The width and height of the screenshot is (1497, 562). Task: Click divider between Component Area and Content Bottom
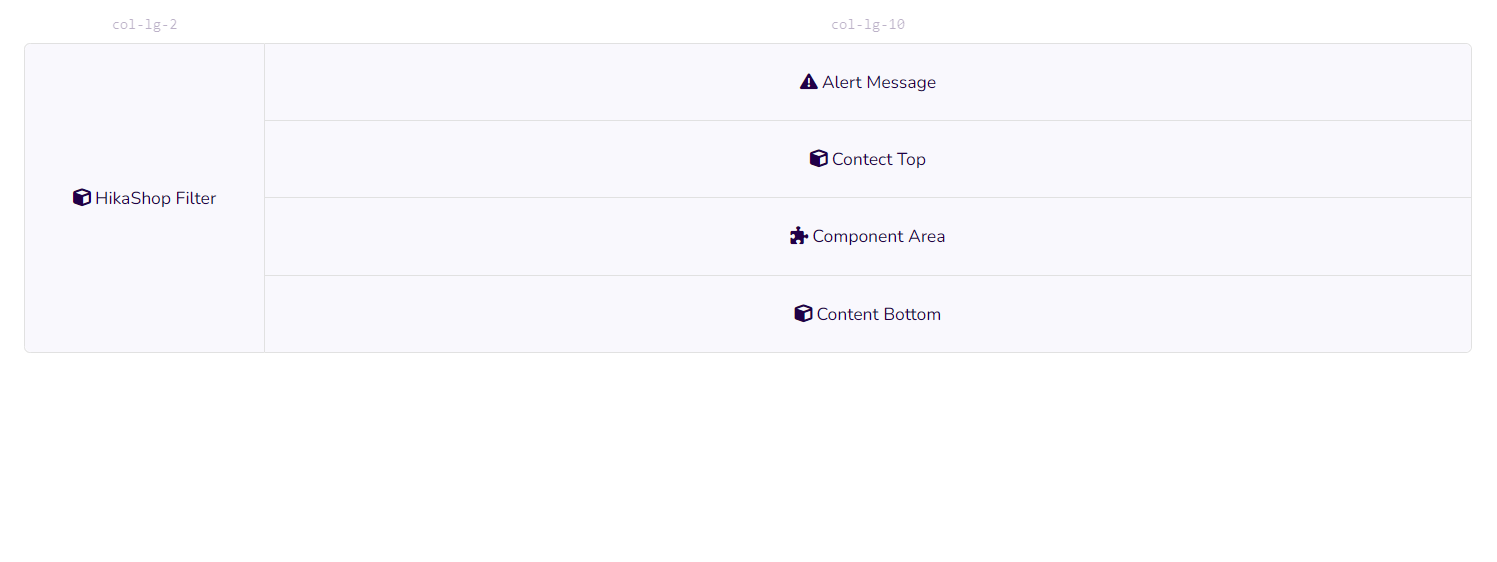click(x=868, y=275)
